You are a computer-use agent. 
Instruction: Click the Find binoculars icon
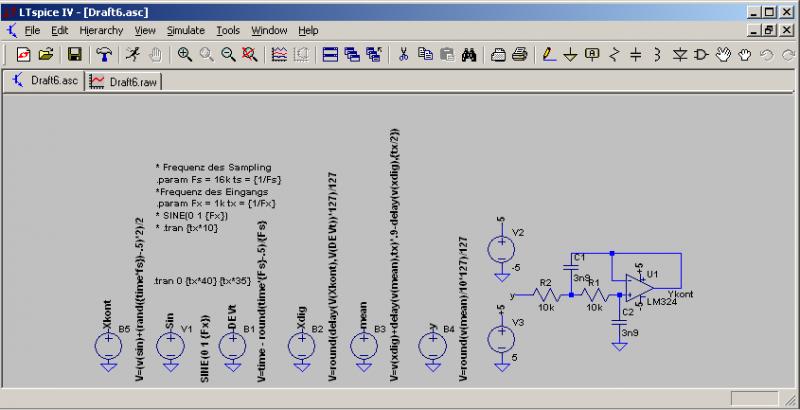pyautogui.click(x=467, y=55)
